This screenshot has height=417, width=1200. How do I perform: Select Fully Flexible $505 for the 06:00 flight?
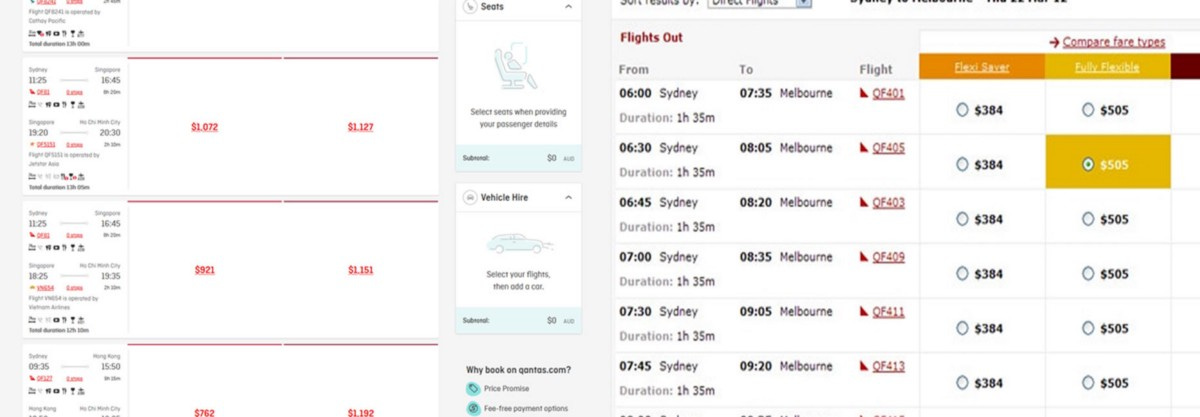1088,110
